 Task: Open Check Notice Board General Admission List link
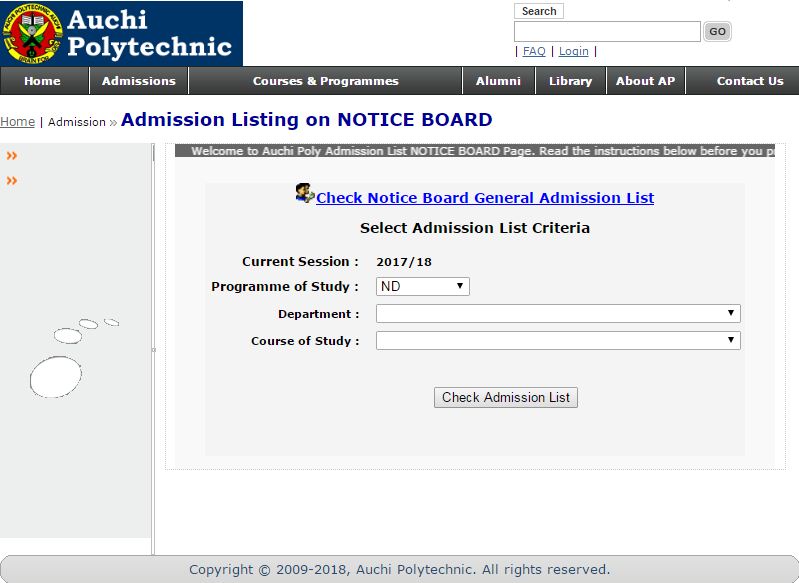pyautogui.click(x=485, y=198)
